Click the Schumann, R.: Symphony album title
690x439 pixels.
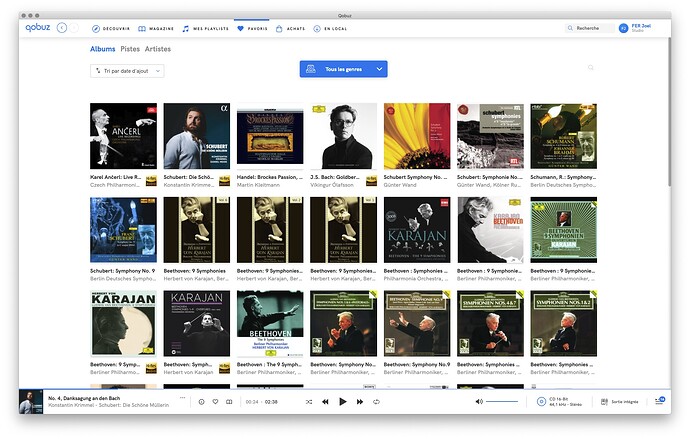(563, 177)
